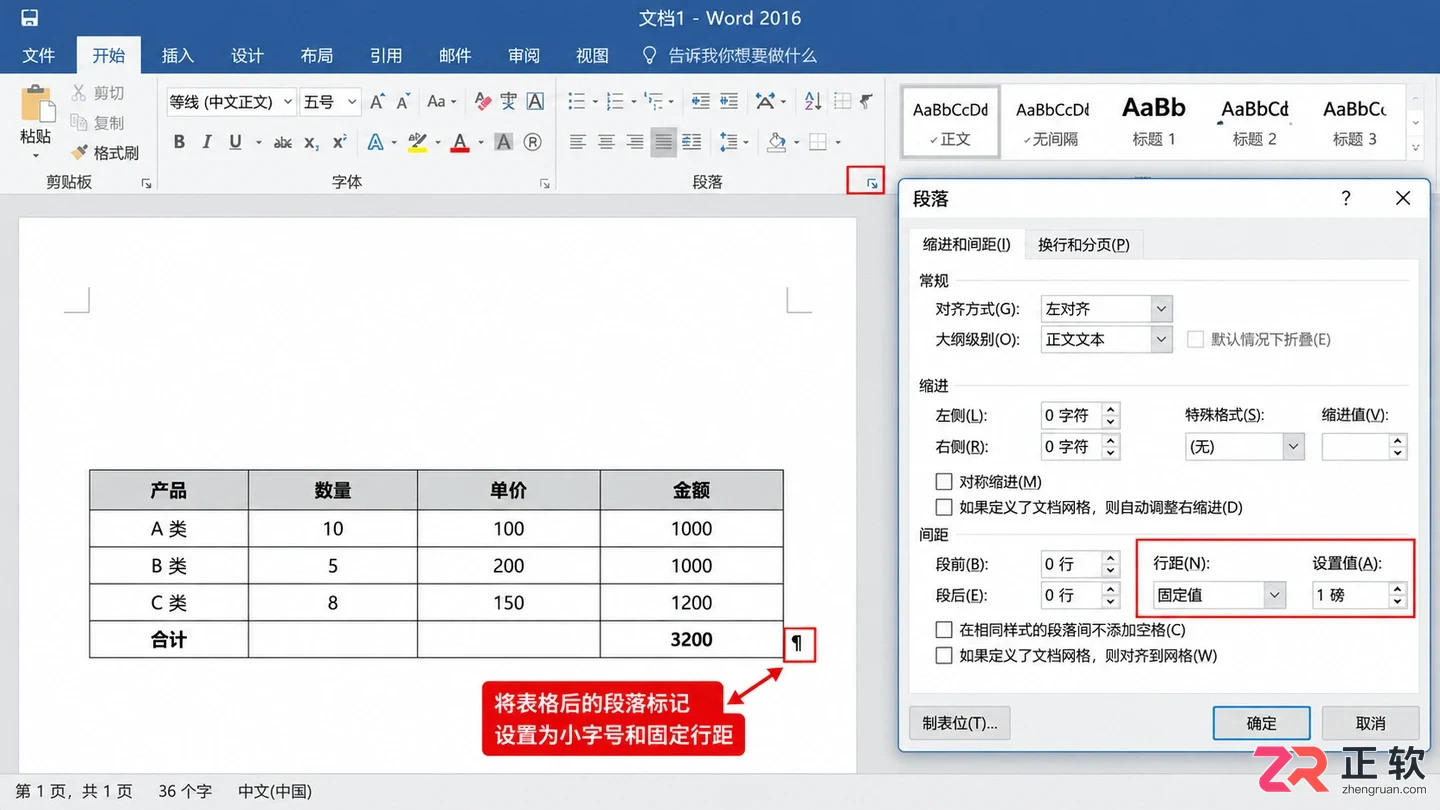Switch to the 换行和分页 tab
Viewport: 1440px width, 810px height.
coord(1083,244)
